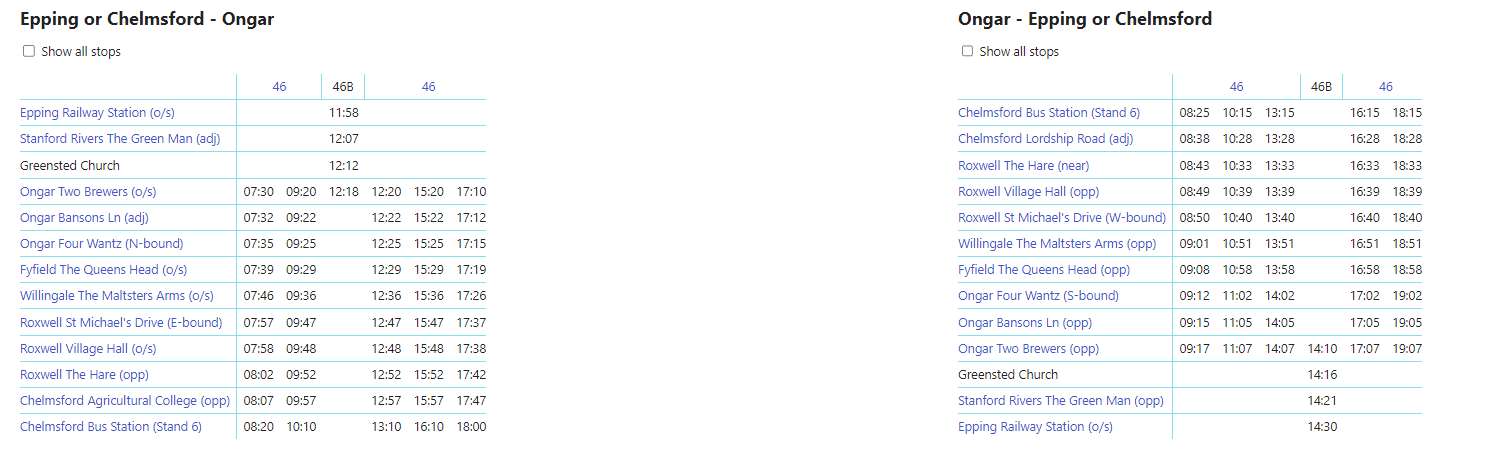Click Roxwell The Hare (opp) stop link

coord(83,374)
